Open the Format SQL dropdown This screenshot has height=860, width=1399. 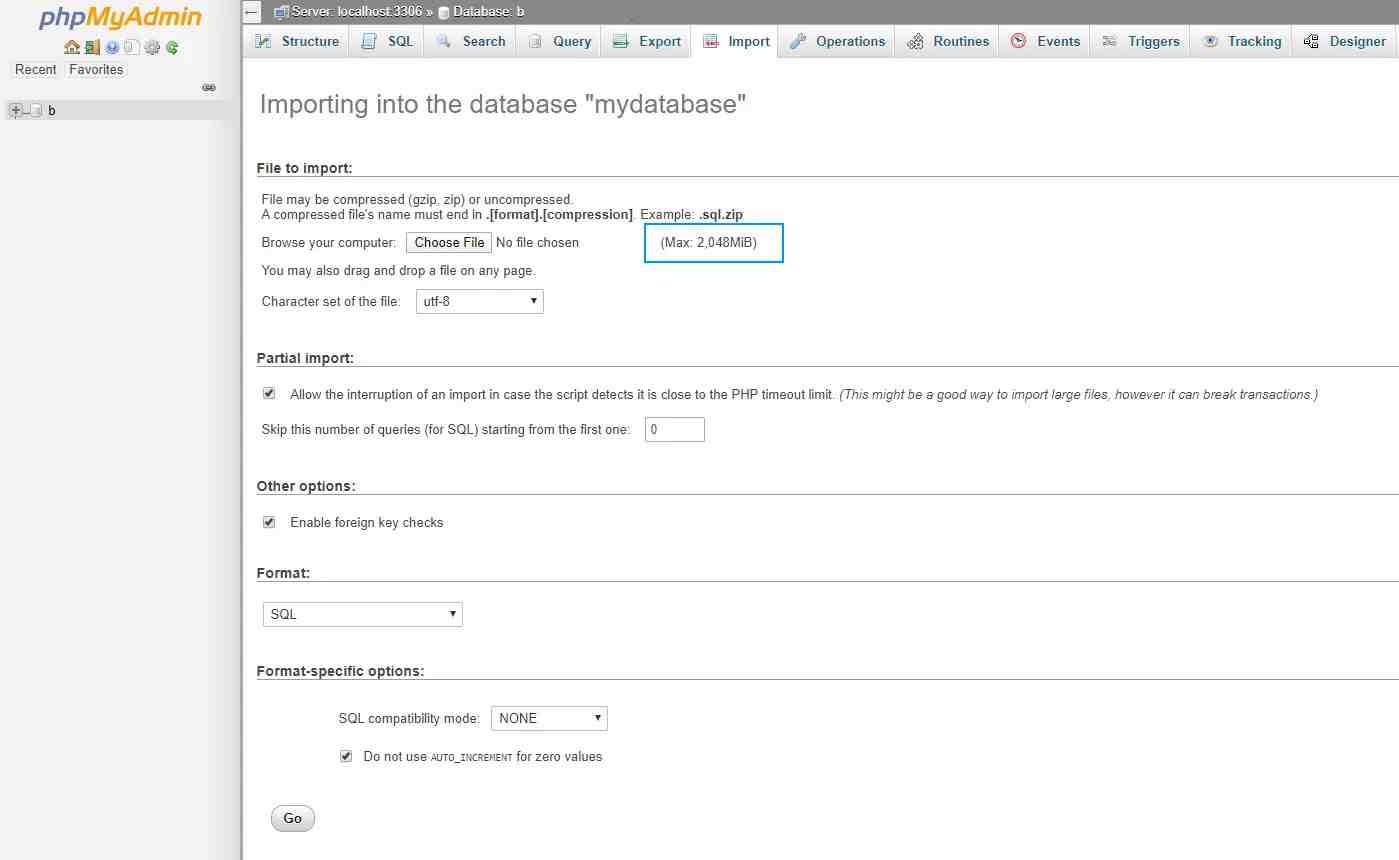tap(363, 614)
